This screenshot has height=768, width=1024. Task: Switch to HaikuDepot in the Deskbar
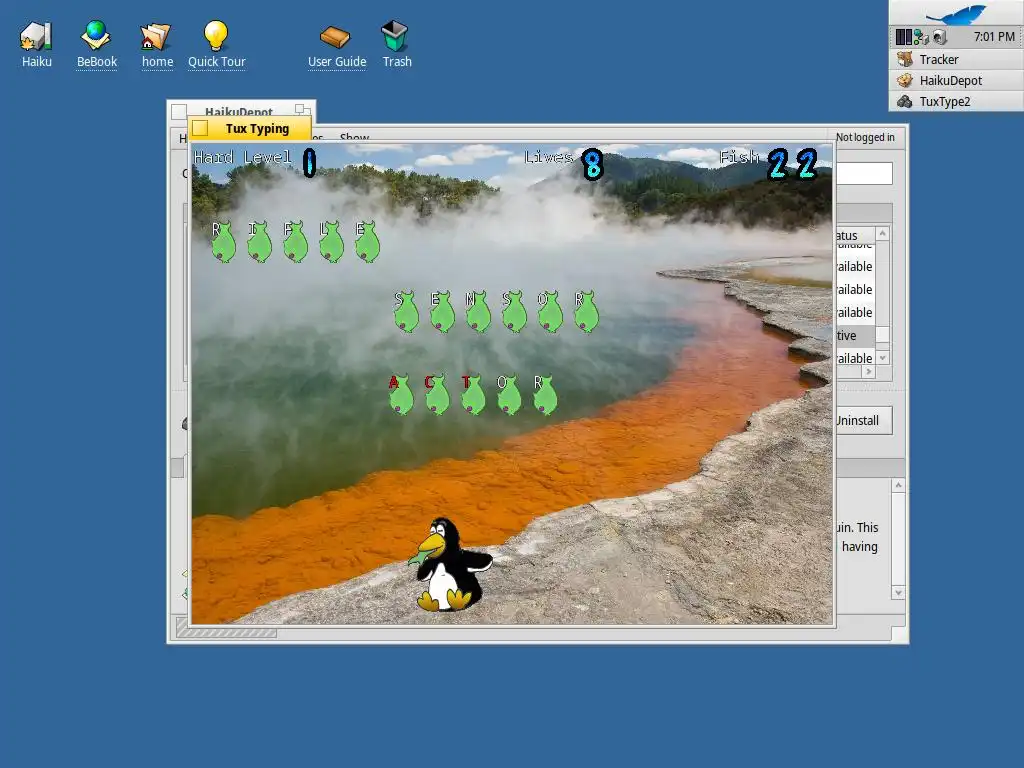[957, 80]
